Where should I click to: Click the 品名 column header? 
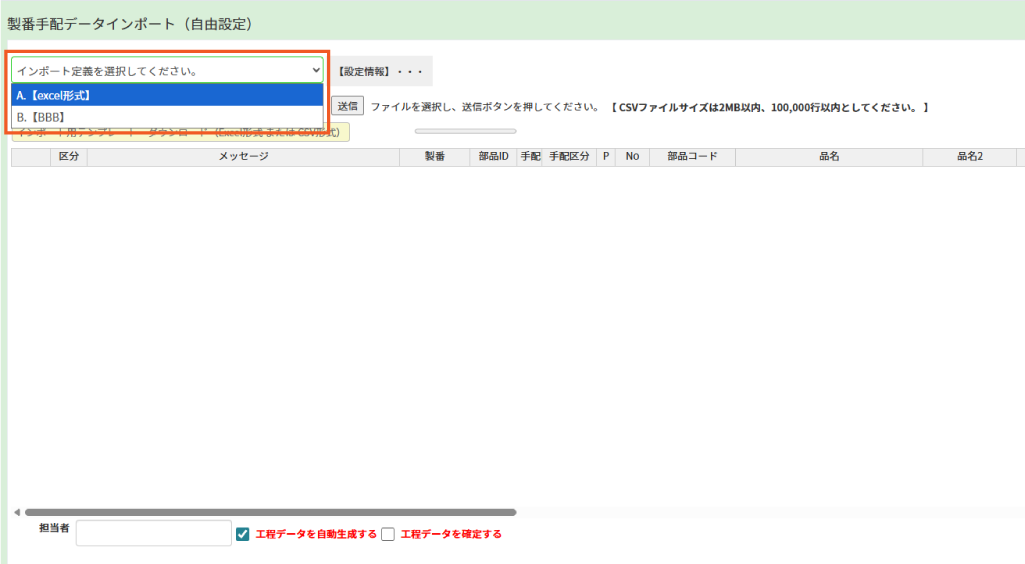pos(828,157)
